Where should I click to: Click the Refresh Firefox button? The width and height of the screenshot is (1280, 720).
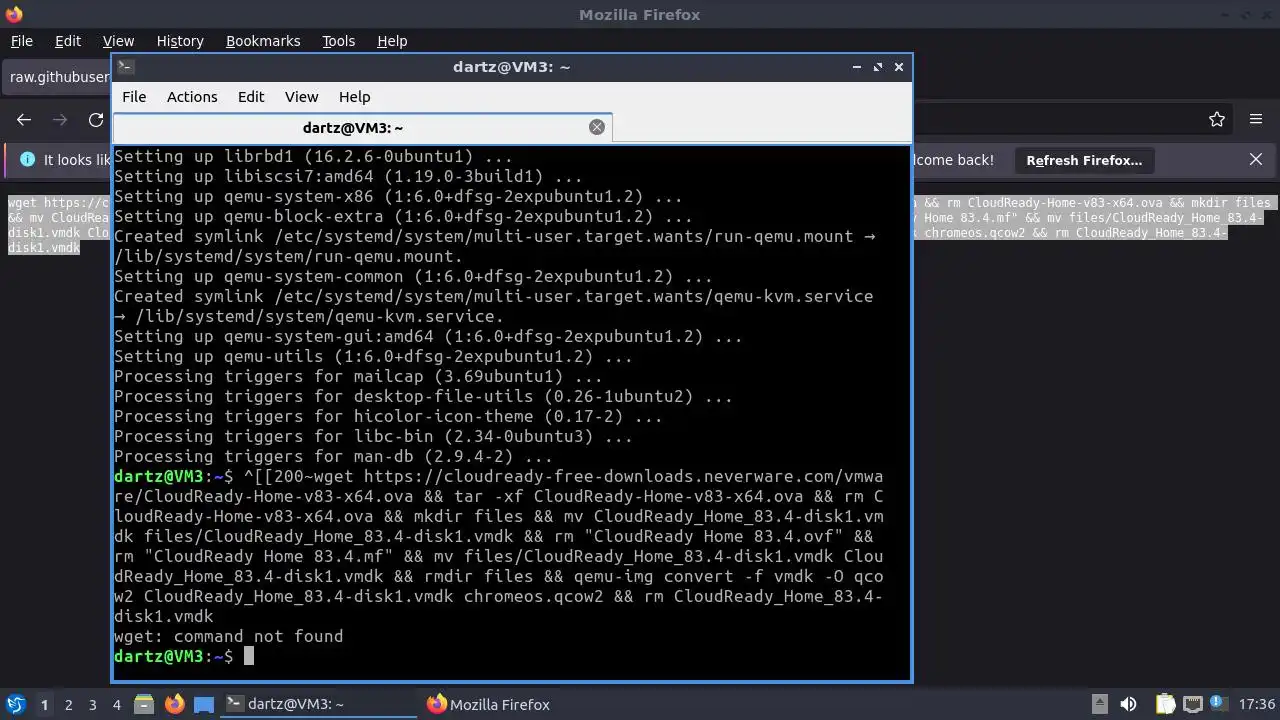[1084, 160]
